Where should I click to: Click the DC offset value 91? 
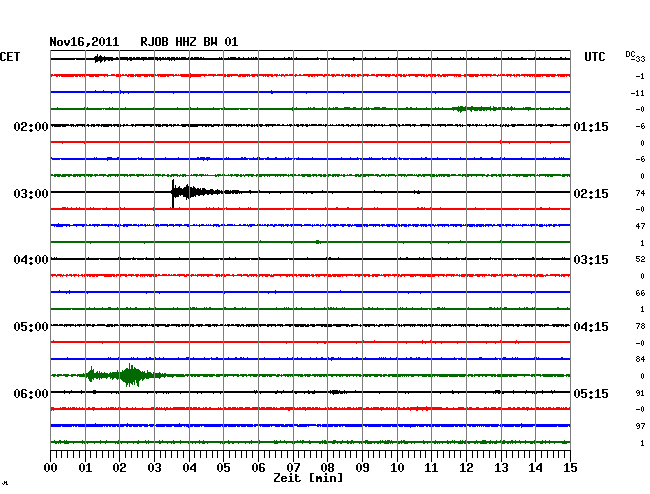(x=640, y=393)
